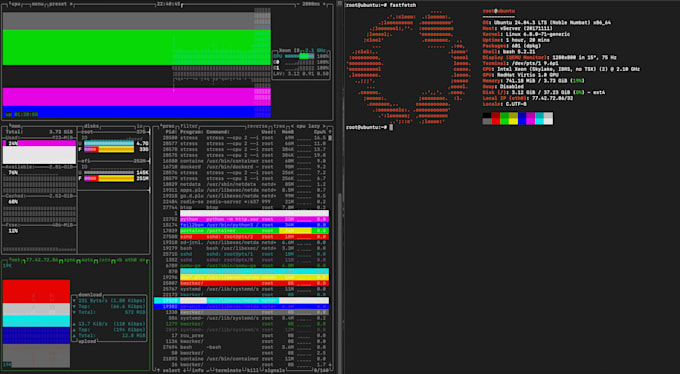Click zero button to reset net totals
This screenshot has width=680, height=374.
104,260
